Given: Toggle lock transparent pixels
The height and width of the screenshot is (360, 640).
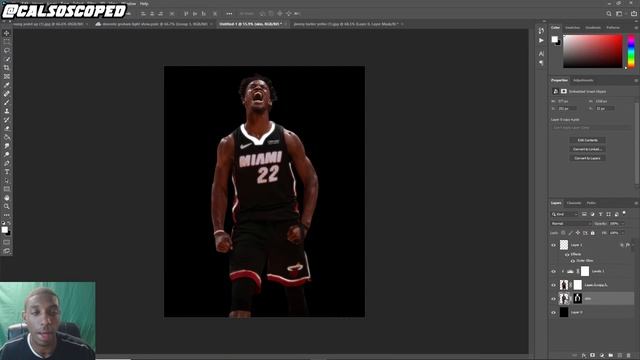Looking at the screenshot, I should [563, 233].
